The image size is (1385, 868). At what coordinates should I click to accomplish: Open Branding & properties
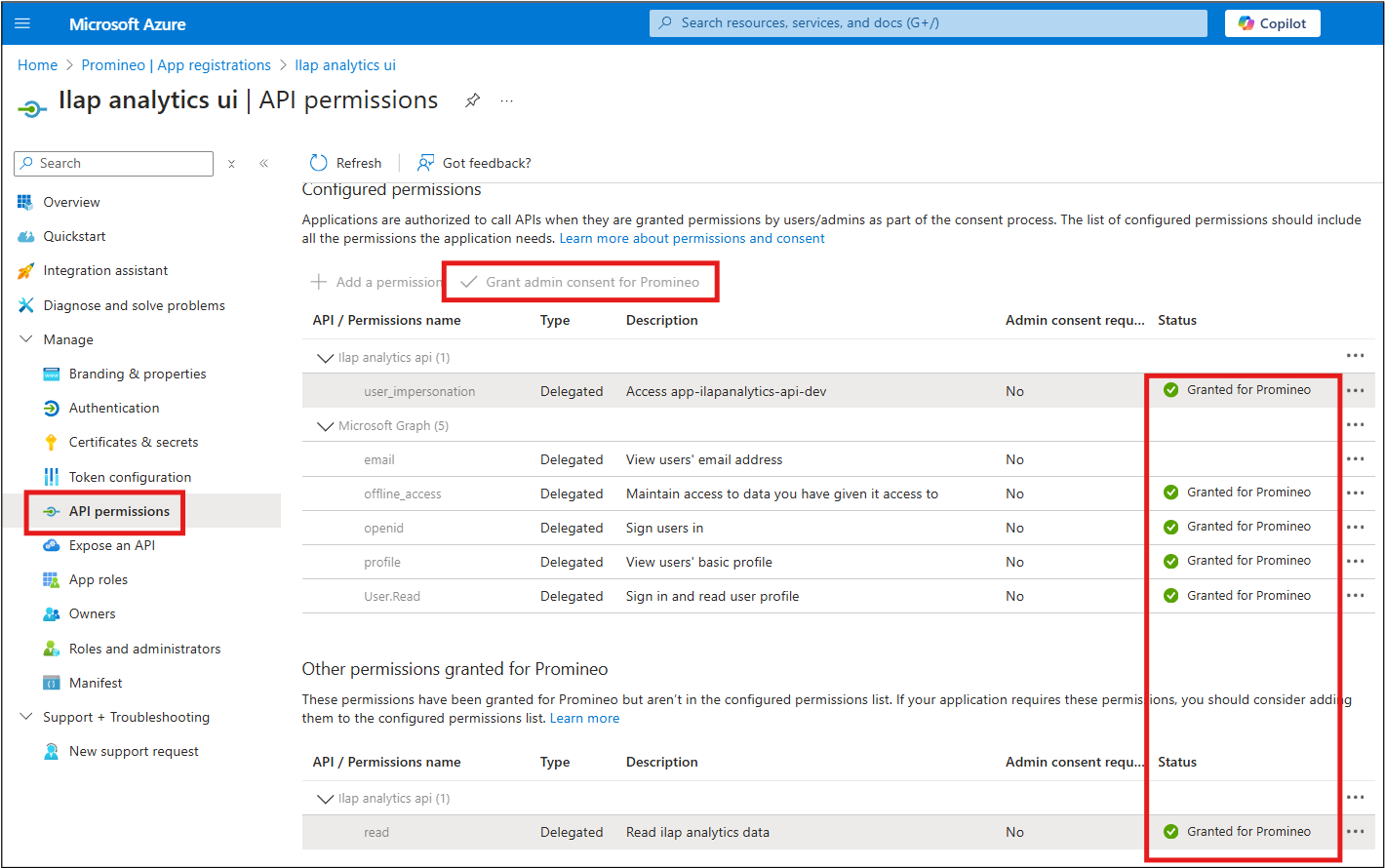(138, 374)
